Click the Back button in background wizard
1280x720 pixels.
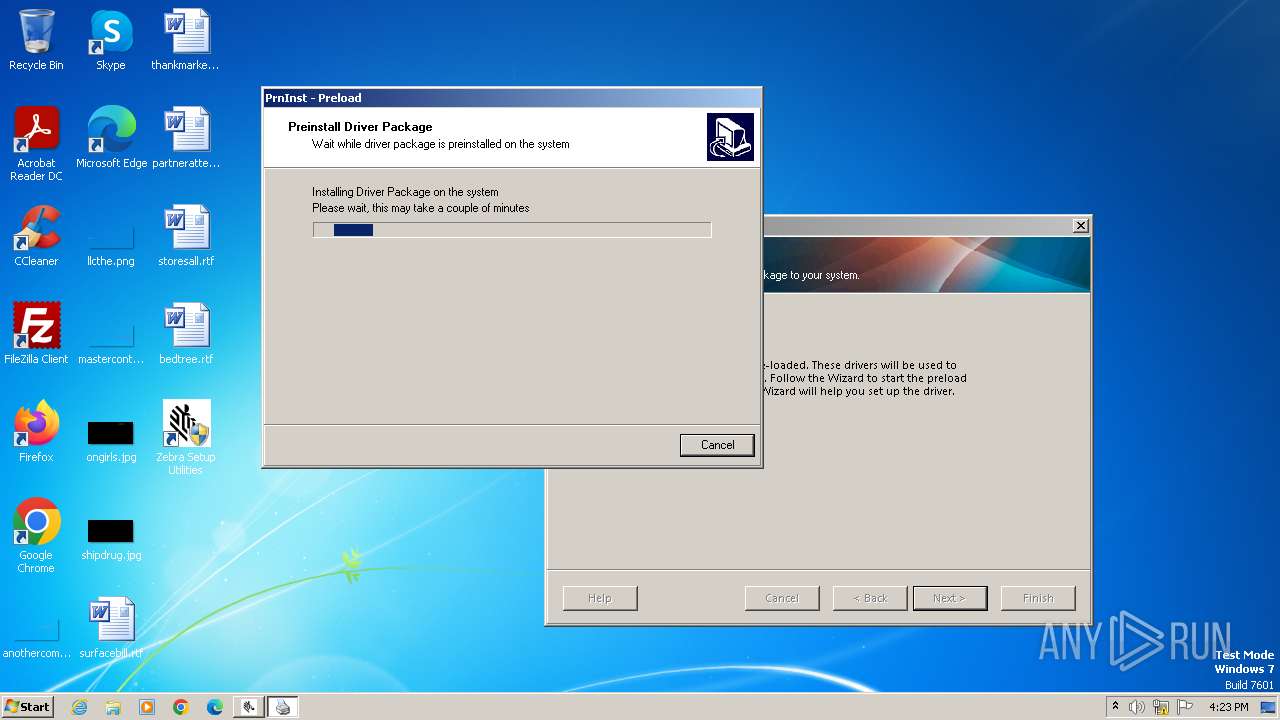coord(870,598)
